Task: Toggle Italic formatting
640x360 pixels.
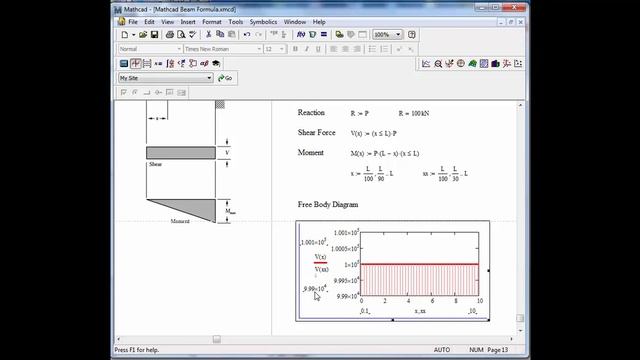Action: pyautogui.click(x=307, y=49)
